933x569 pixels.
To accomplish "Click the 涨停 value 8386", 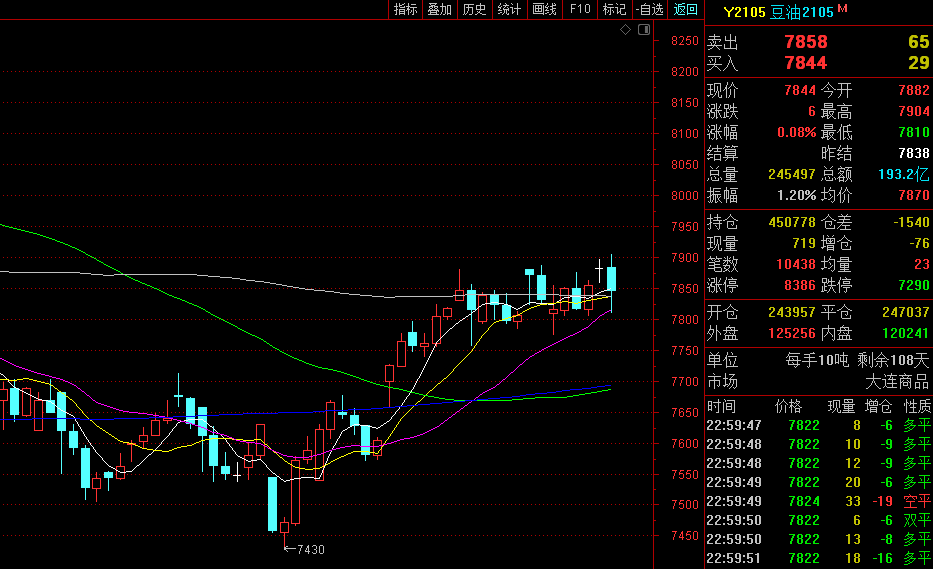I will (800, 285).
